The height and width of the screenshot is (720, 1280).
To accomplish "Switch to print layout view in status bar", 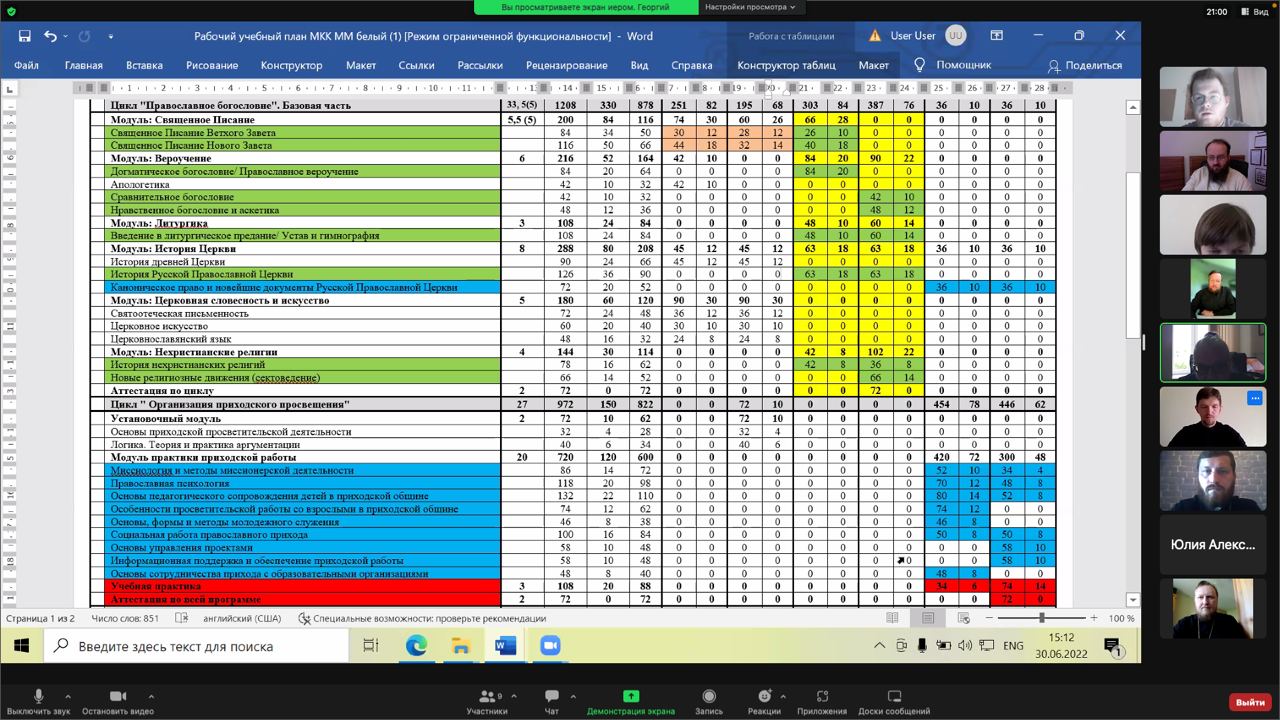I will pyautogui.click(x=928, y=618).
